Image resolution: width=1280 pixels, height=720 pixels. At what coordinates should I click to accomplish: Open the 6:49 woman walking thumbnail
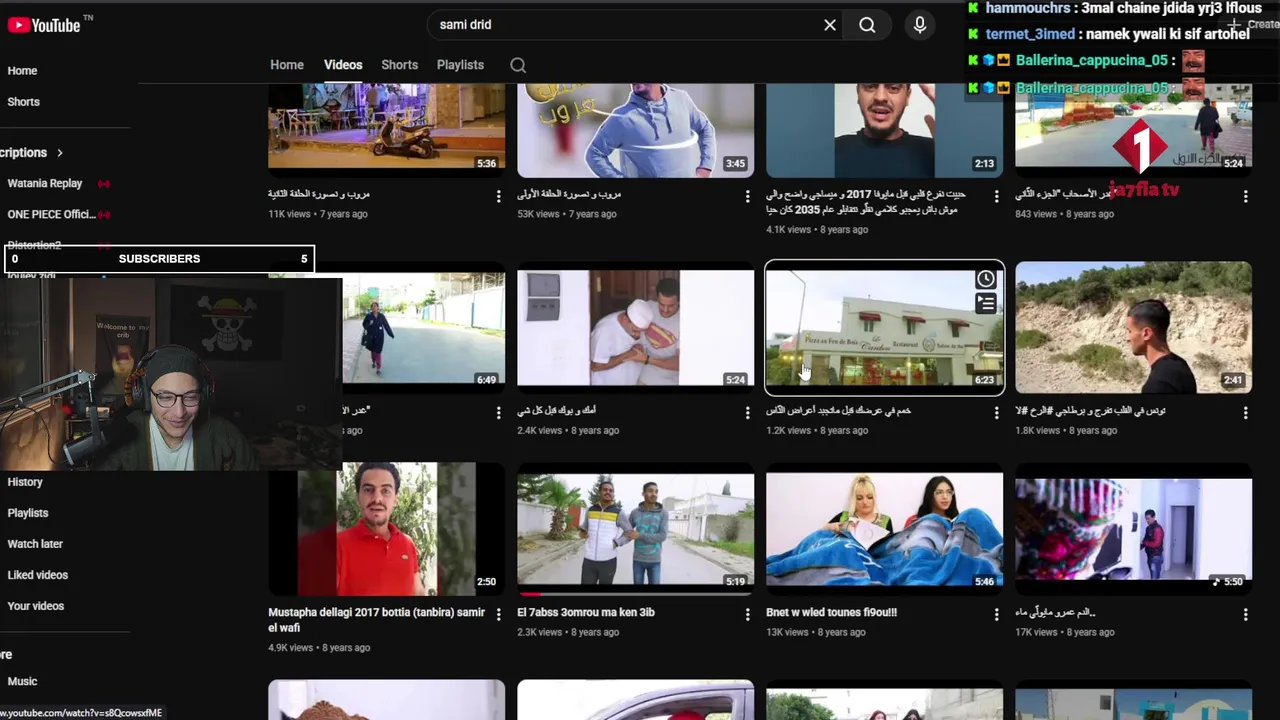424,328
